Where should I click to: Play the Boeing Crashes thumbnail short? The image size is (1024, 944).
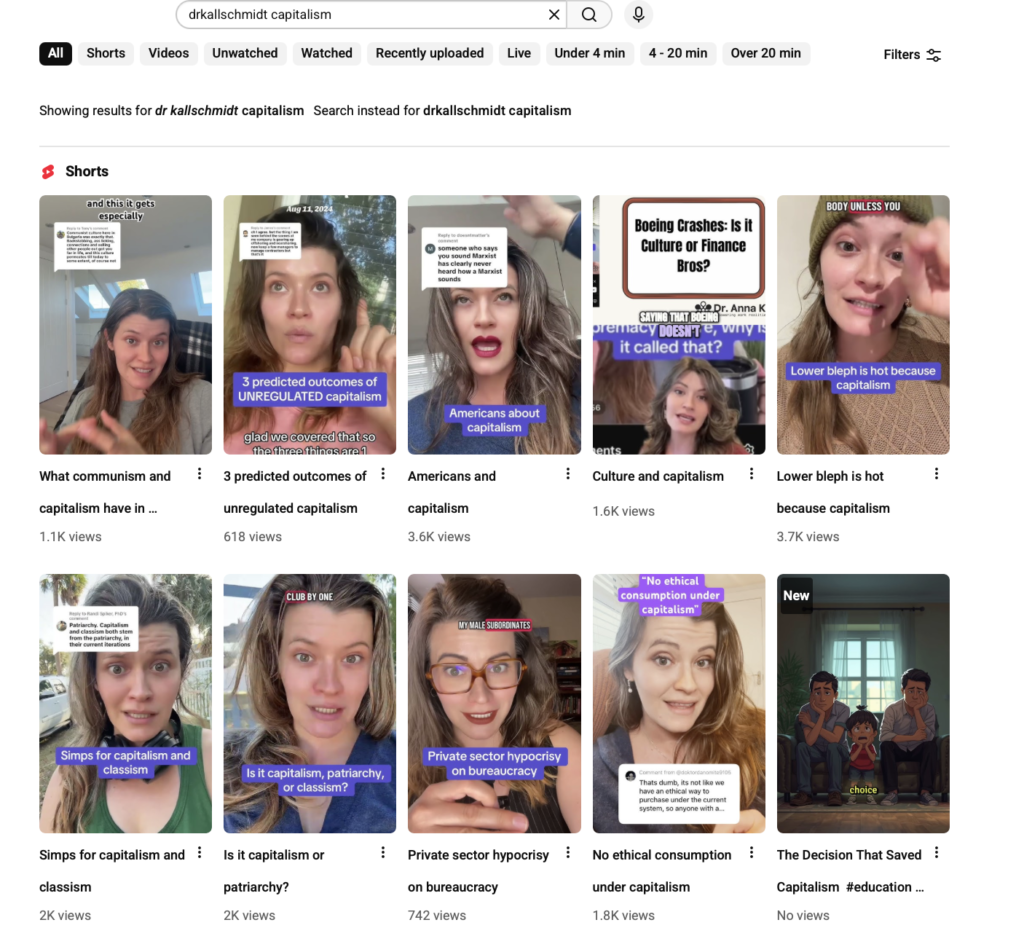coord(678,324)
